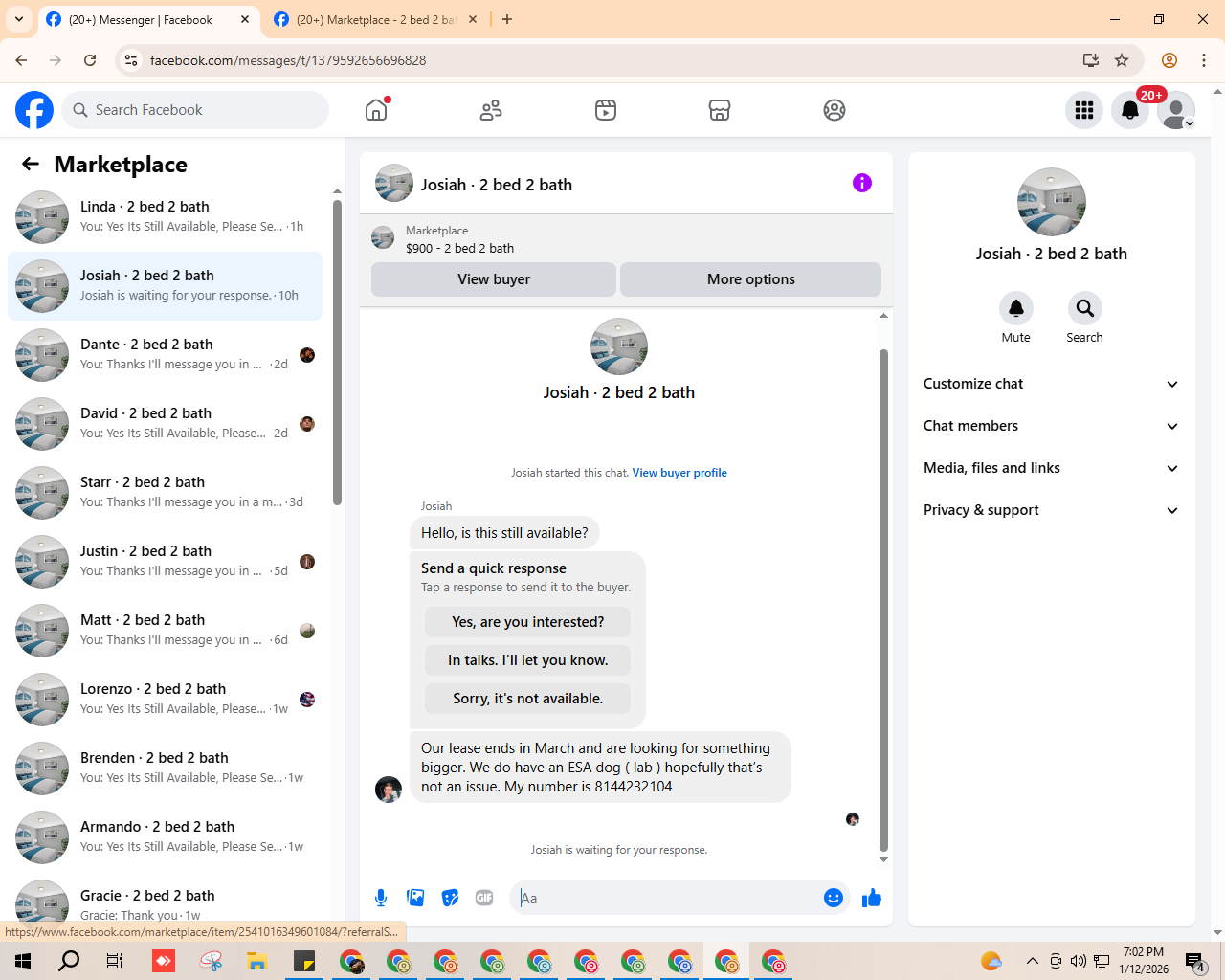Screen dimensions: 1225x980
Task: Open Brenden's 2 bed 2 bath conversation
Action: tap(165, 768)
